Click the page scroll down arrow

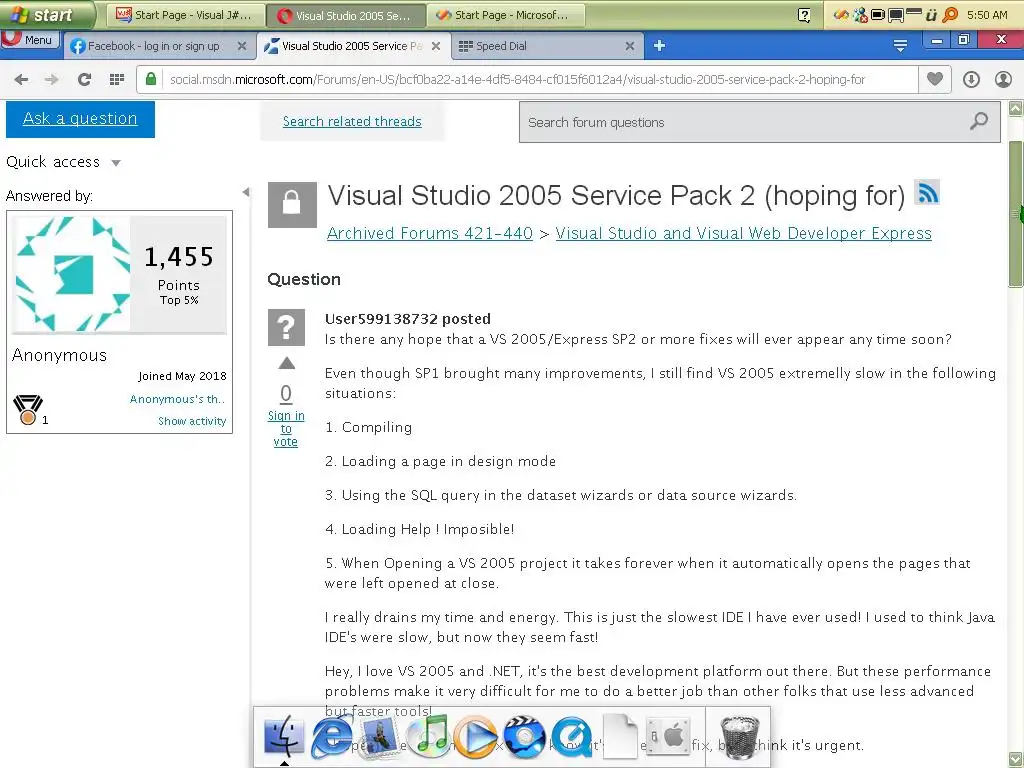(x=1016, y=760)
